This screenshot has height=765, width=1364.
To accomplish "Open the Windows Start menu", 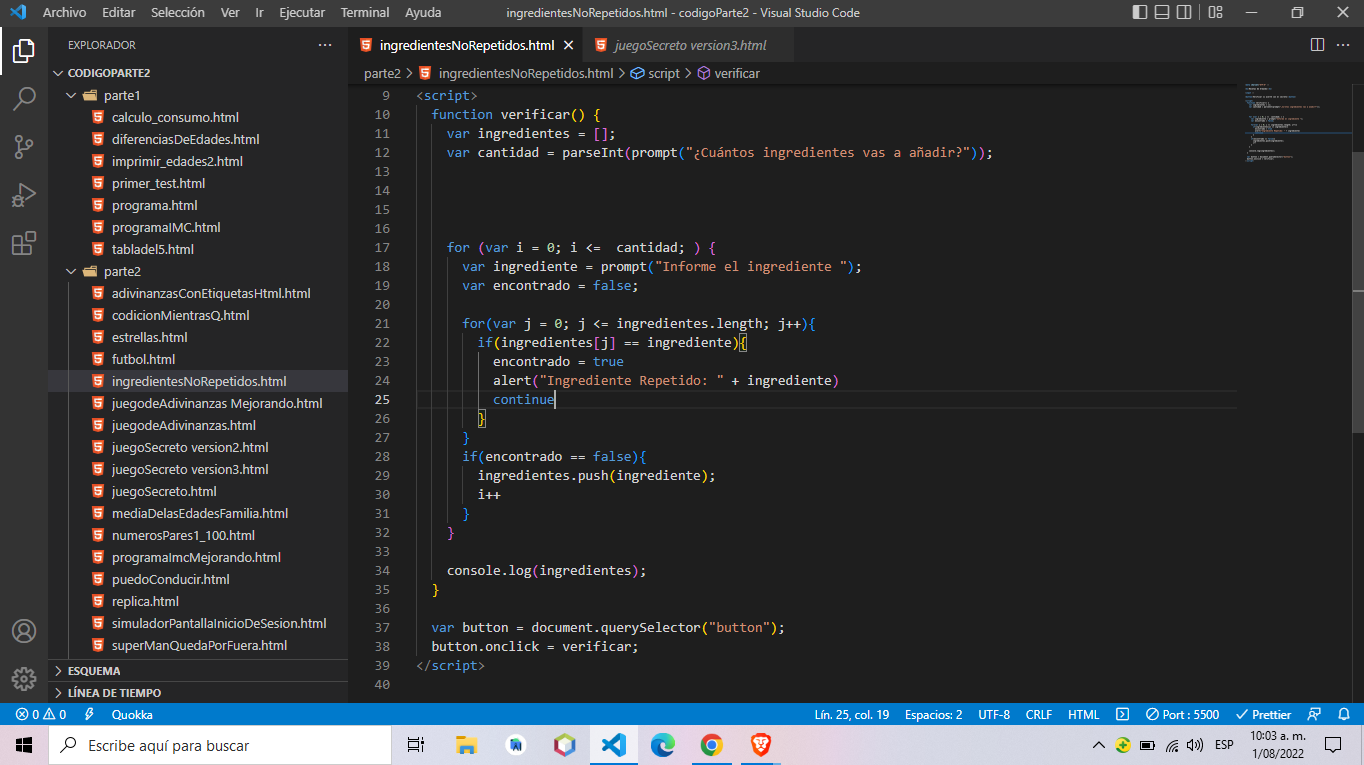I will 24,745.
